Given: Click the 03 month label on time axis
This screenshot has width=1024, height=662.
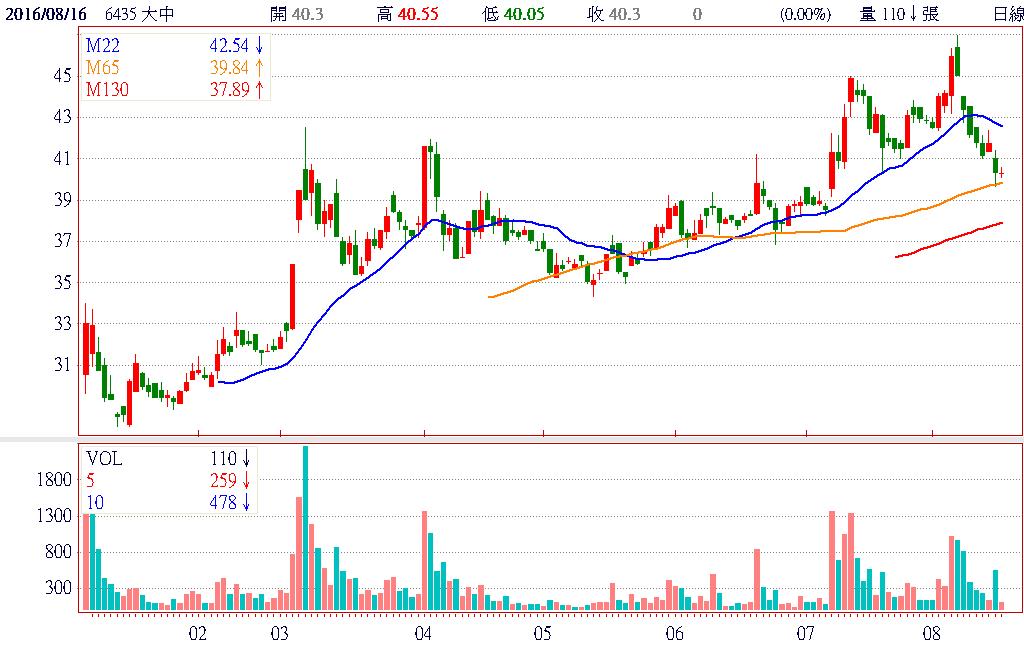Looking at the screenshot, I should click(279, 634).
